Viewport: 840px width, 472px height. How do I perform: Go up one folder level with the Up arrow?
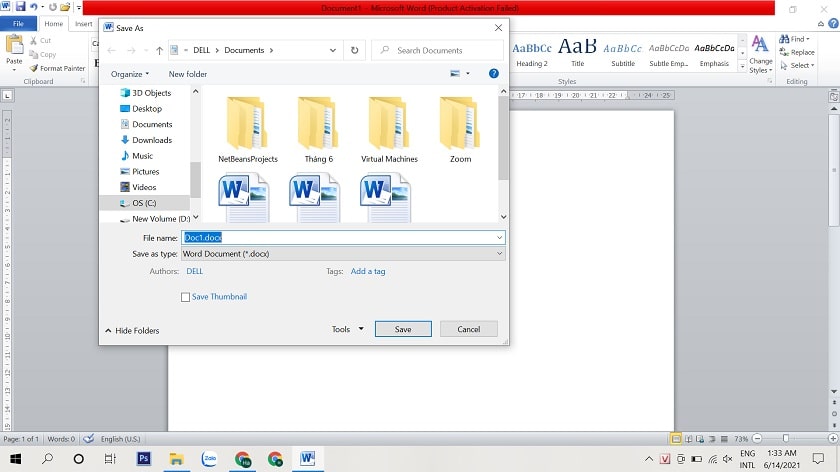coord(158,50)
